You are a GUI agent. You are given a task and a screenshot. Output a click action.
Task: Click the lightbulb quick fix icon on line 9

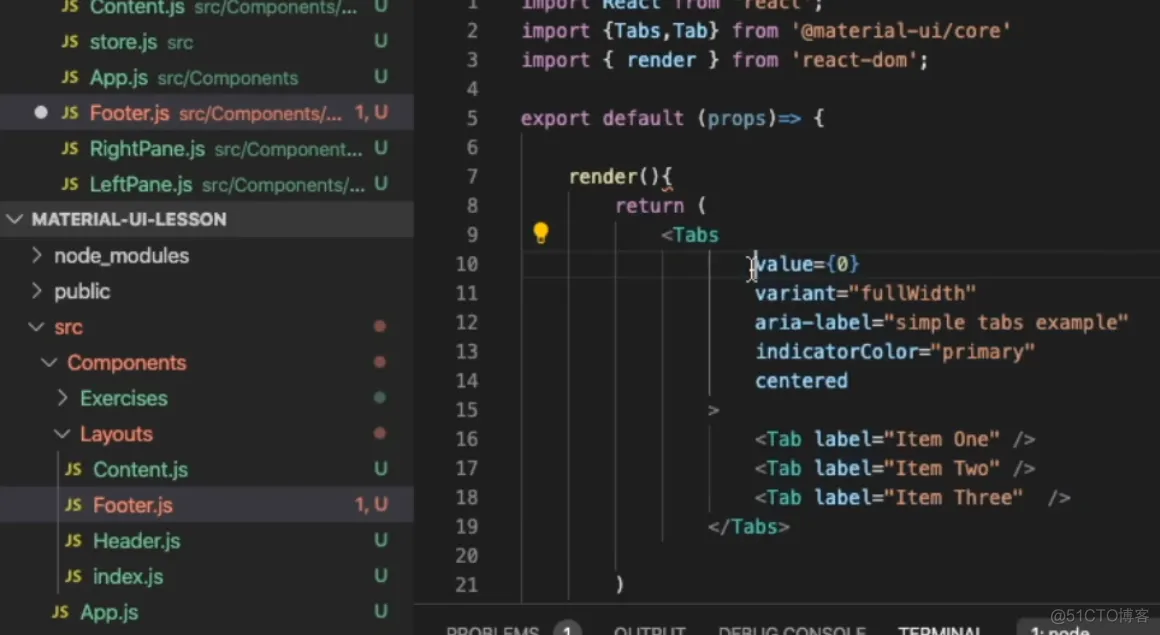tap(540, 232)
